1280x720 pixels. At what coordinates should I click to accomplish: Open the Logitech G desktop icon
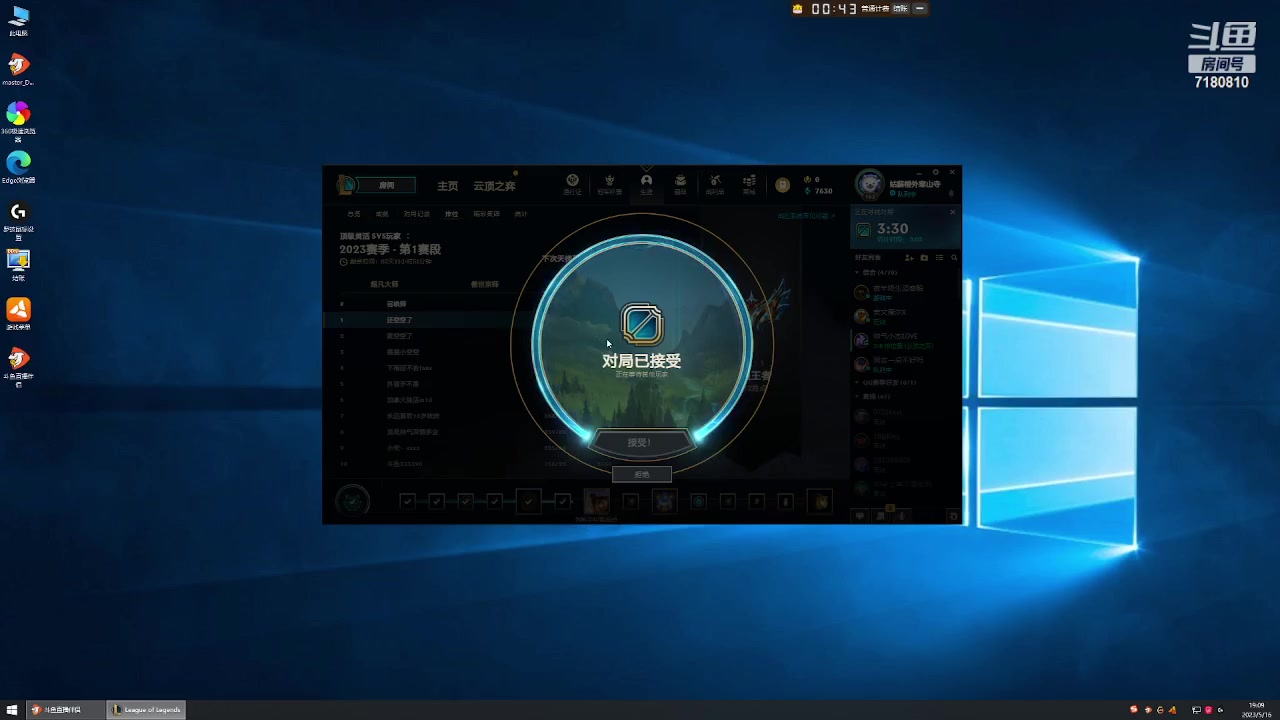(18, 220)
